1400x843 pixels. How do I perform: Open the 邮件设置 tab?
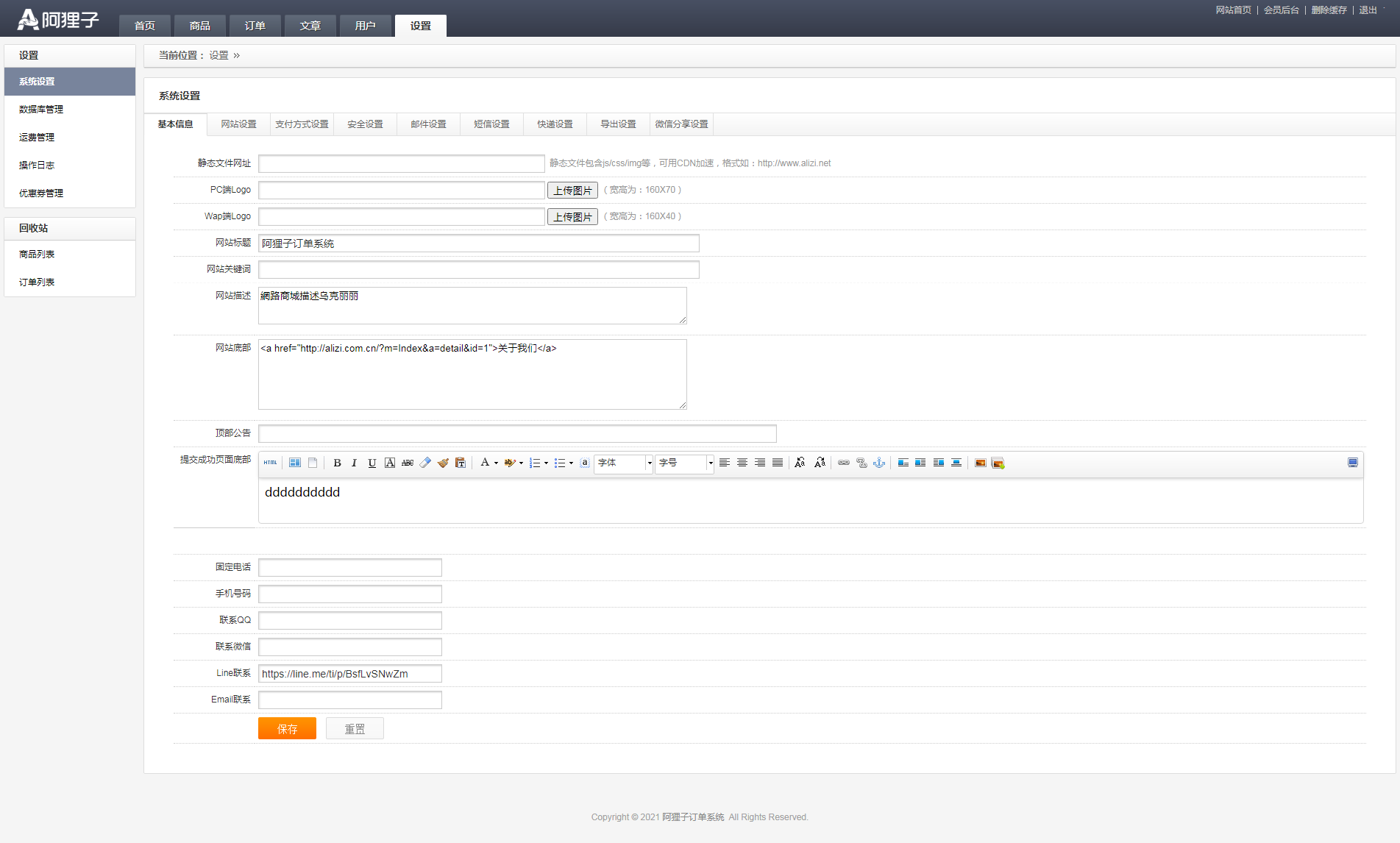[428, 124]
